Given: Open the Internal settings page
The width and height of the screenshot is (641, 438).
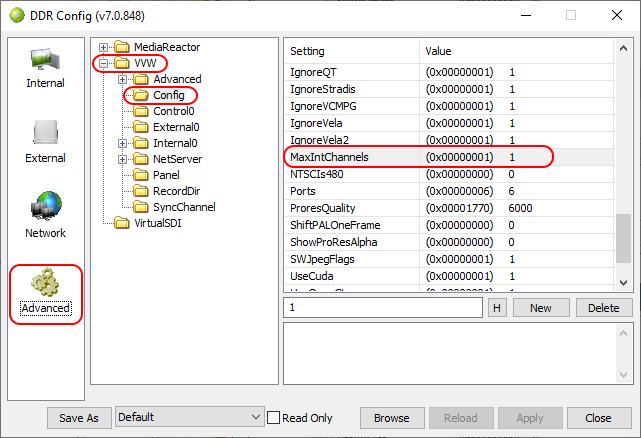Looking at the screenshot, I should click(x=45, y=68).
